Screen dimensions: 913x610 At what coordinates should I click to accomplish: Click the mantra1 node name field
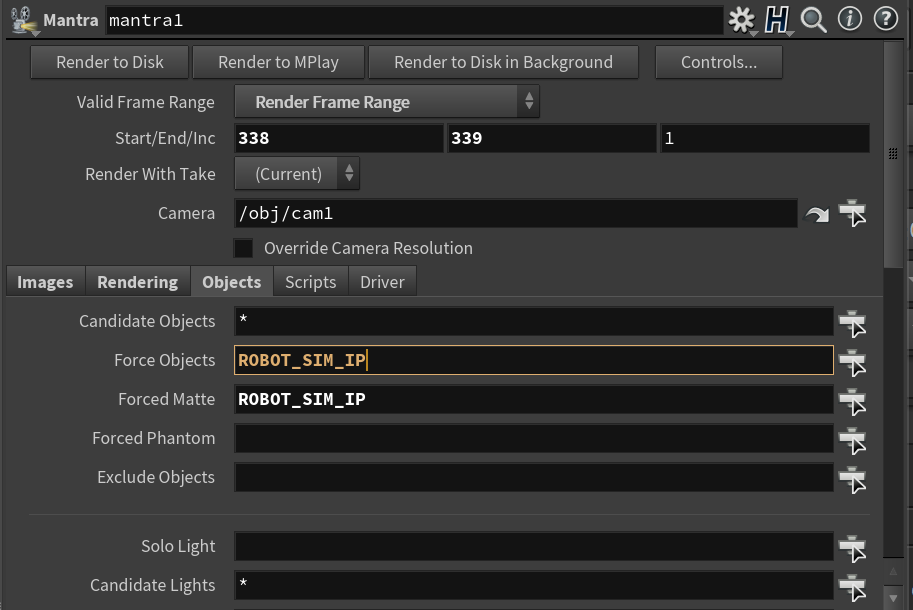pos(414,20)
